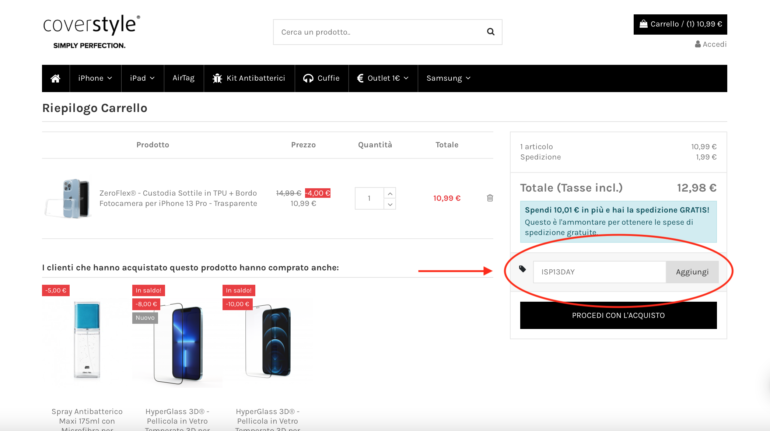
Task: Open the AirTag menu item
Action: click(183, 78)
